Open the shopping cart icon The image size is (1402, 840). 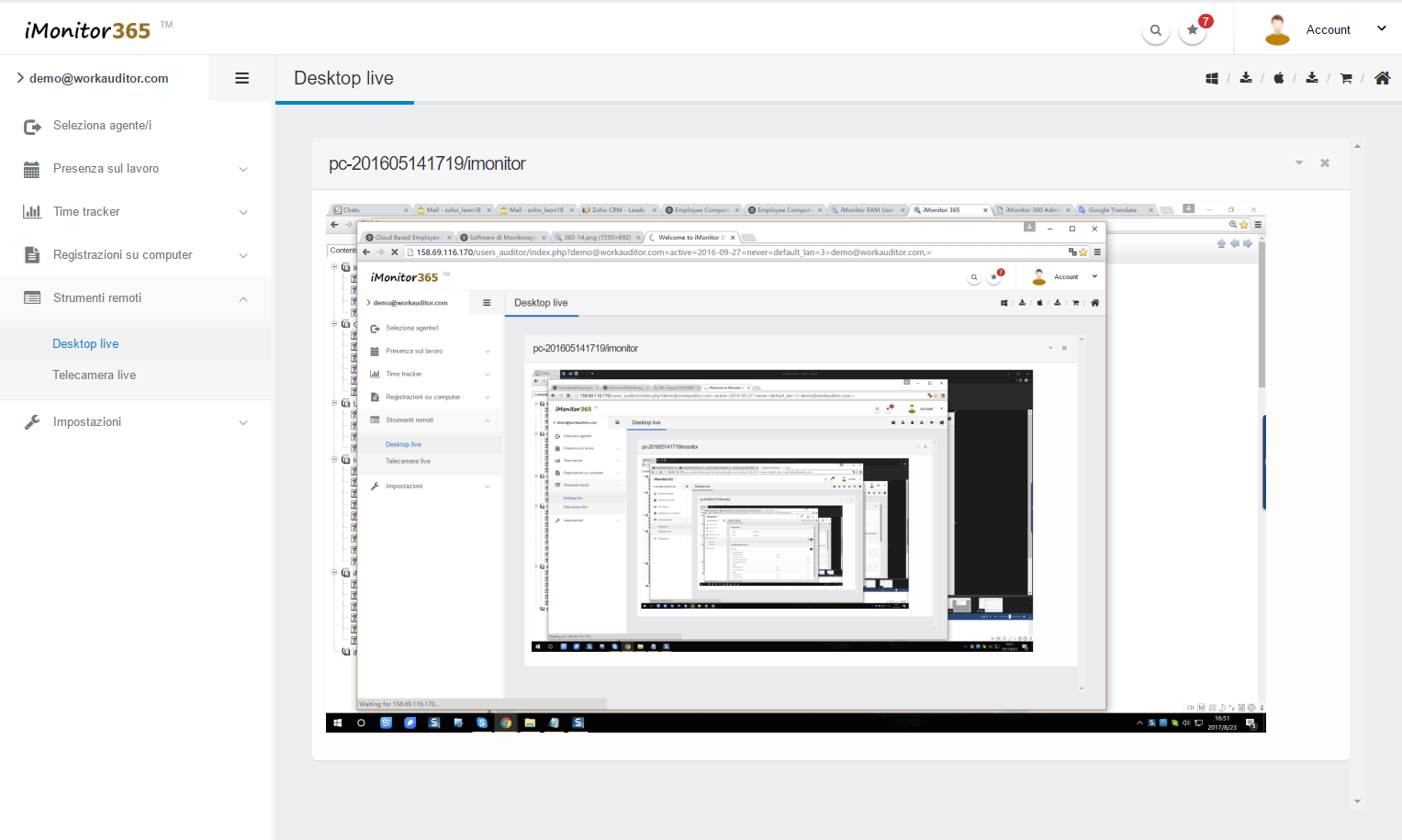1346,79
